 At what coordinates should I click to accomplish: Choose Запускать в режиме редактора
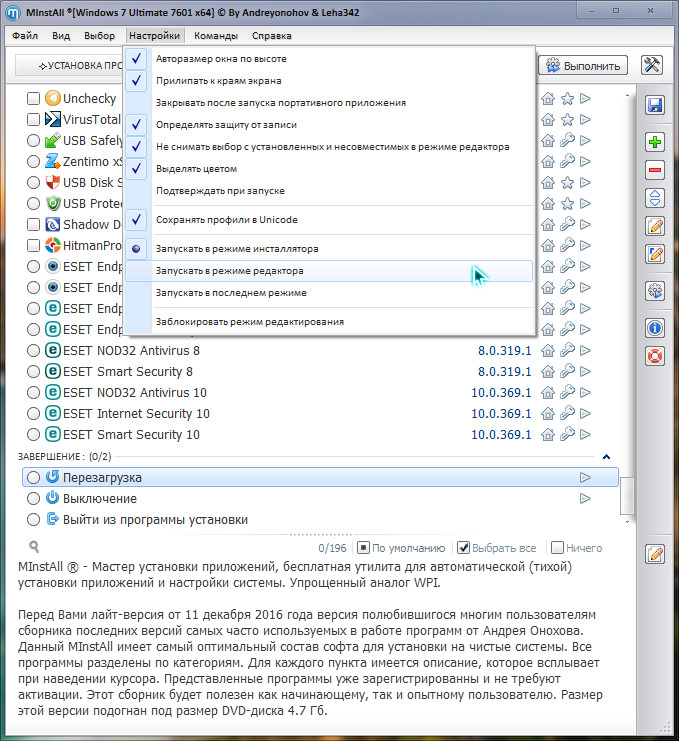(x=329, y=271)
